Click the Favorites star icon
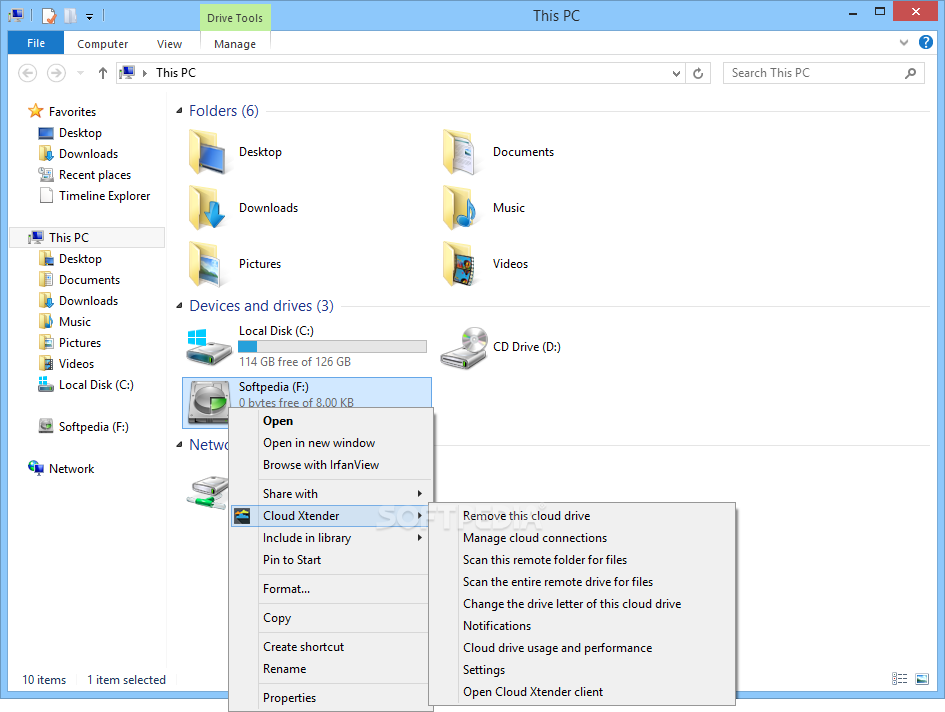 (x=36, y=111)
